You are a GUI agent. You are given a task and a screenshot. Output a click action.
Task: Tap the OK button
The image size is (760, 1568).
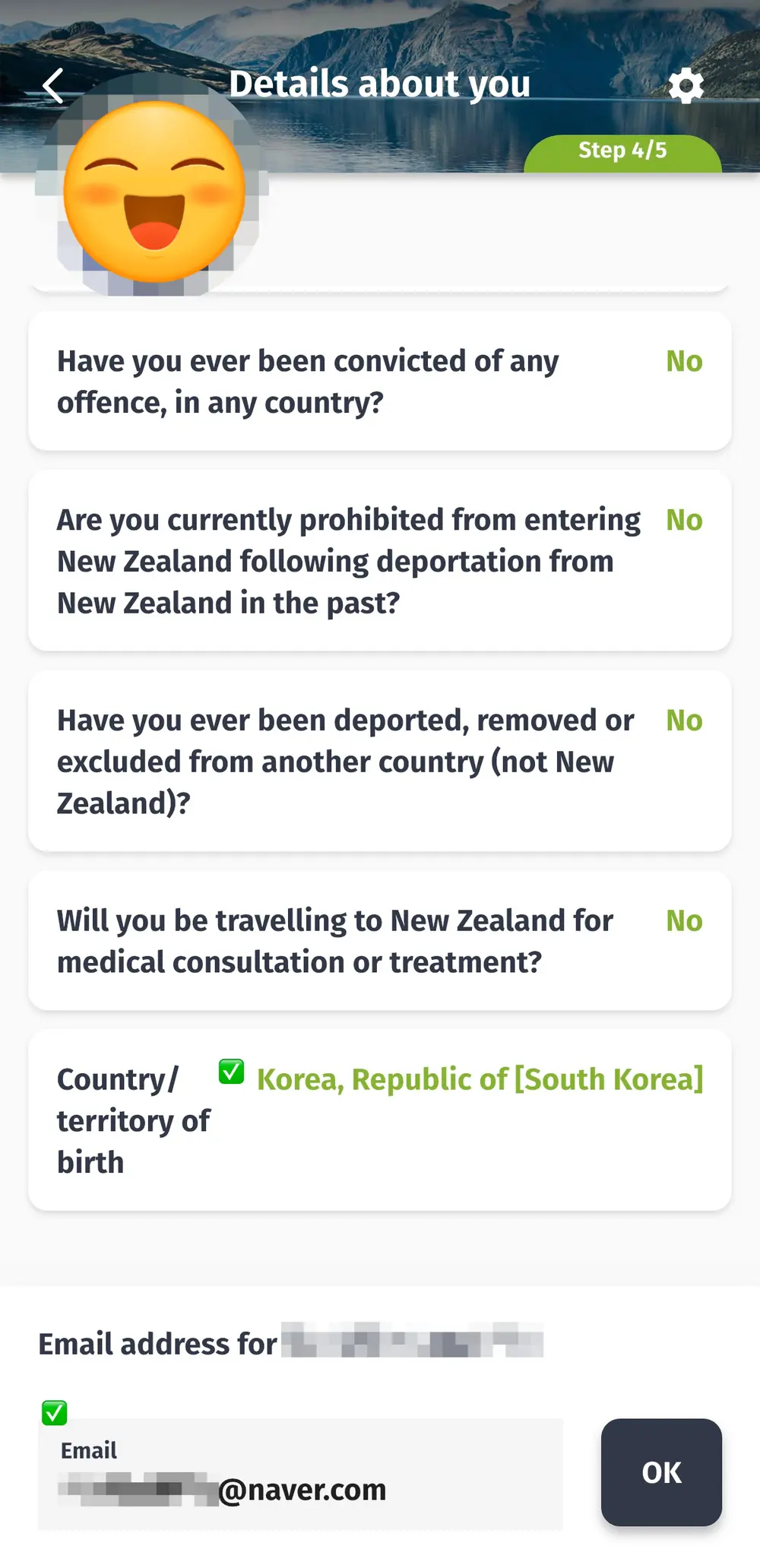coord(661,1472)
